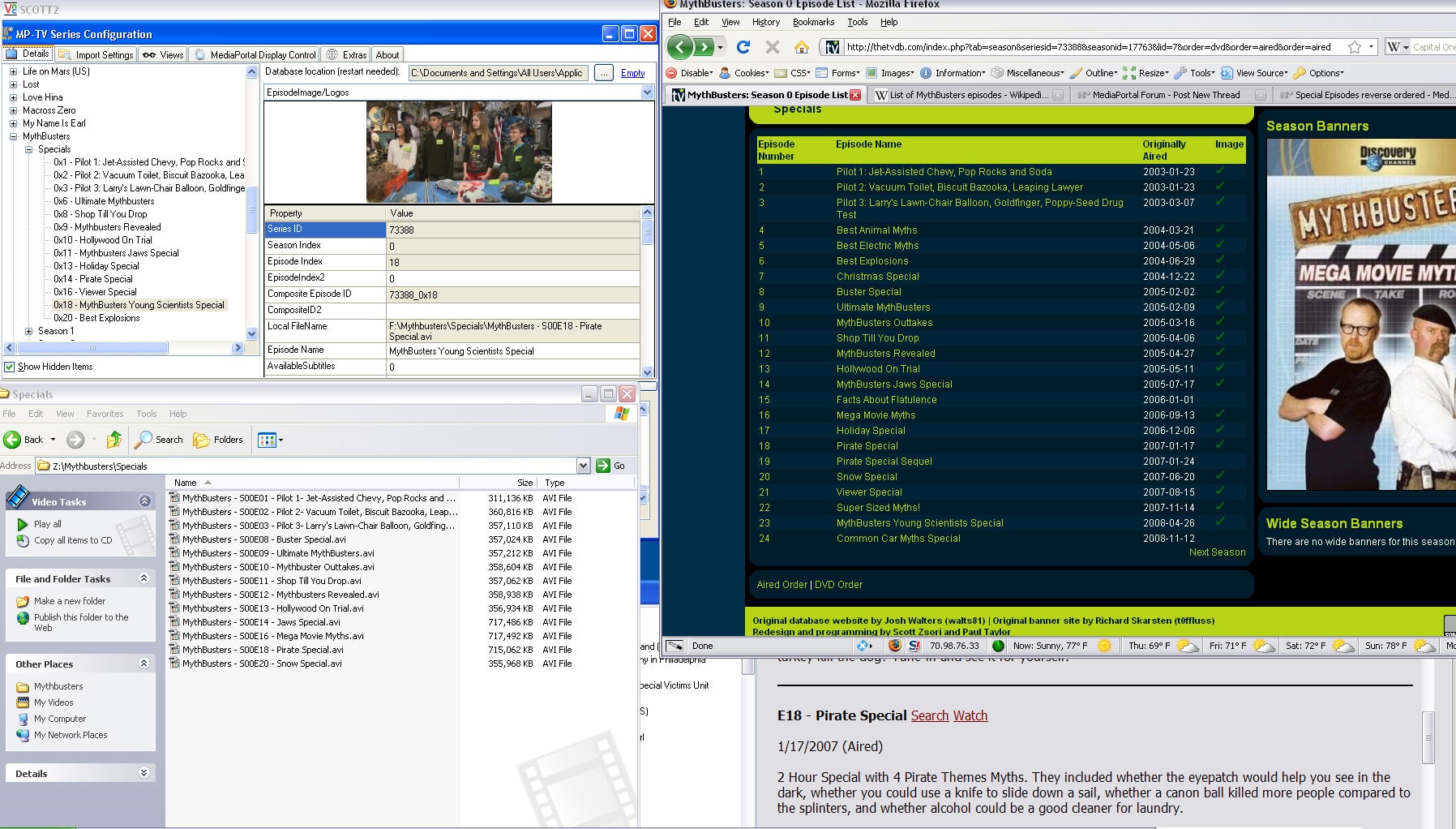Click the Firefox home icon
Image resolution: width=1456 pixels, height=829 pixels.
click(801, 47)
